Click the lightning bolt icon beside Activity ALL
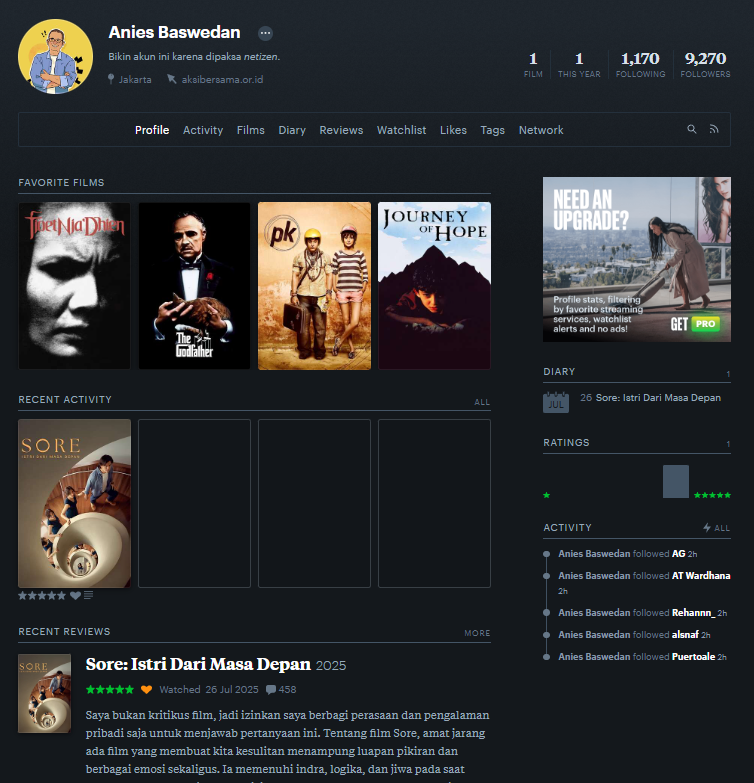This screenshot has width=754, height=783. [707, 527]
